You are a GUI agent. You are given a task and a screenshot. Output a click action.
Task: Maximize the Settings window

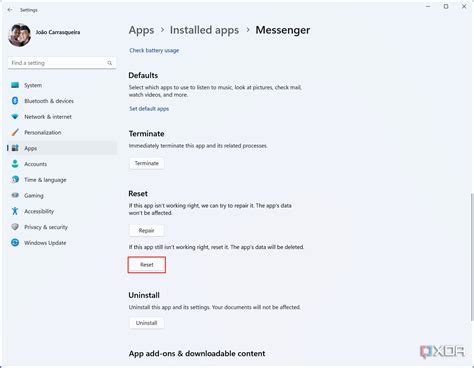click(446, 6)
